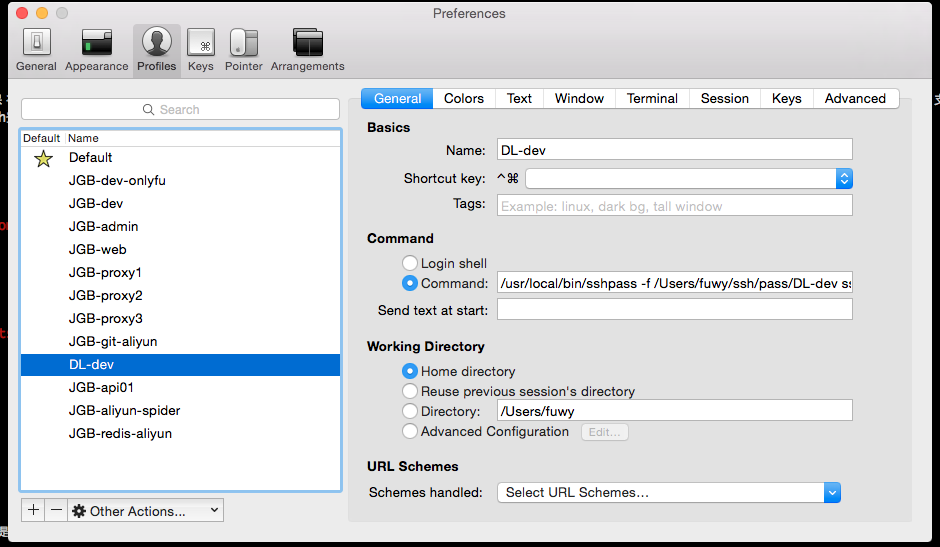Open the Appearance preferences icon
This screenshot has width=940, height=547.
97,49
